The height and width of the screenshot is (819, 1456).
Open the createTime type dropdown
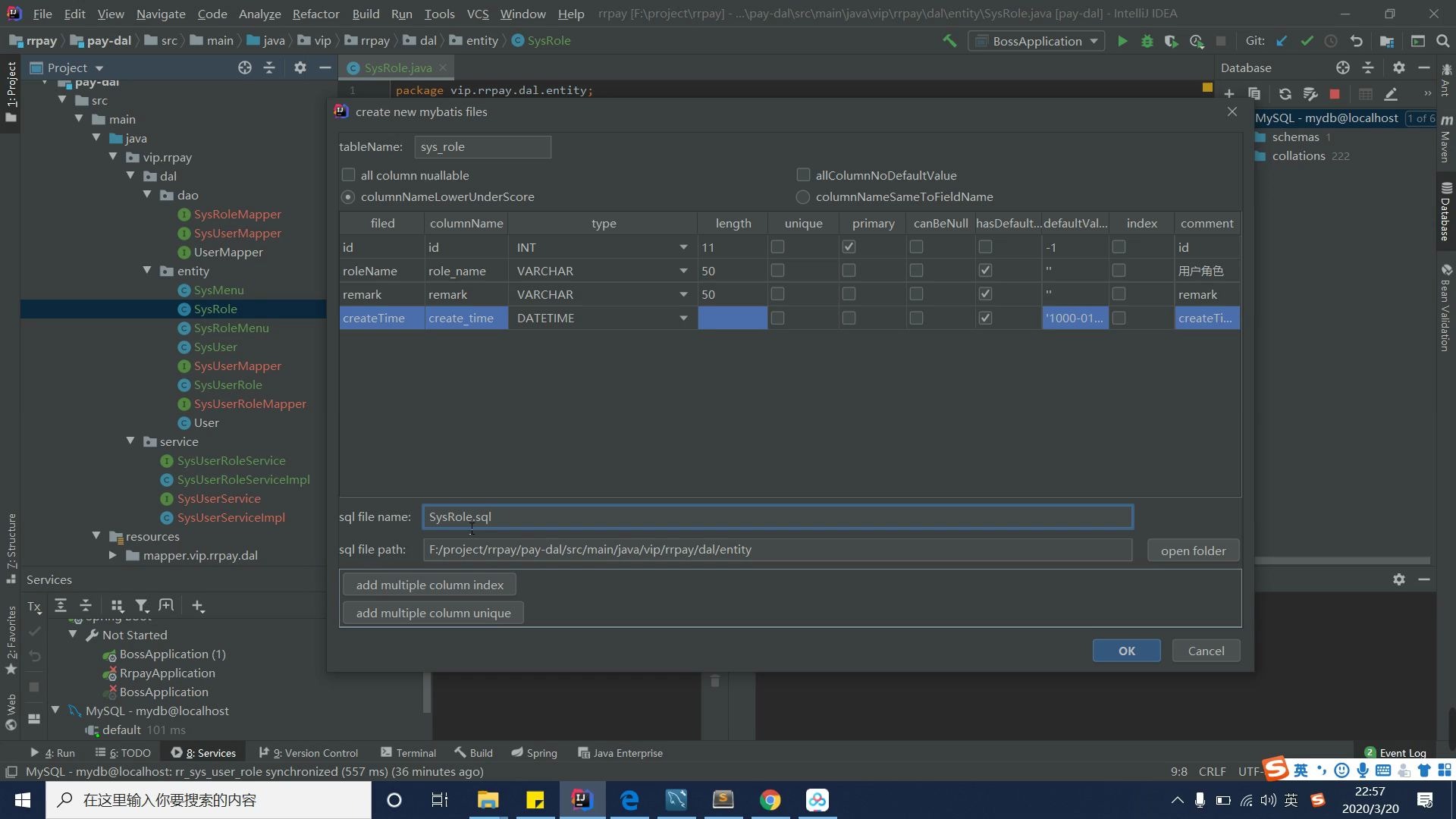[683, 317]
